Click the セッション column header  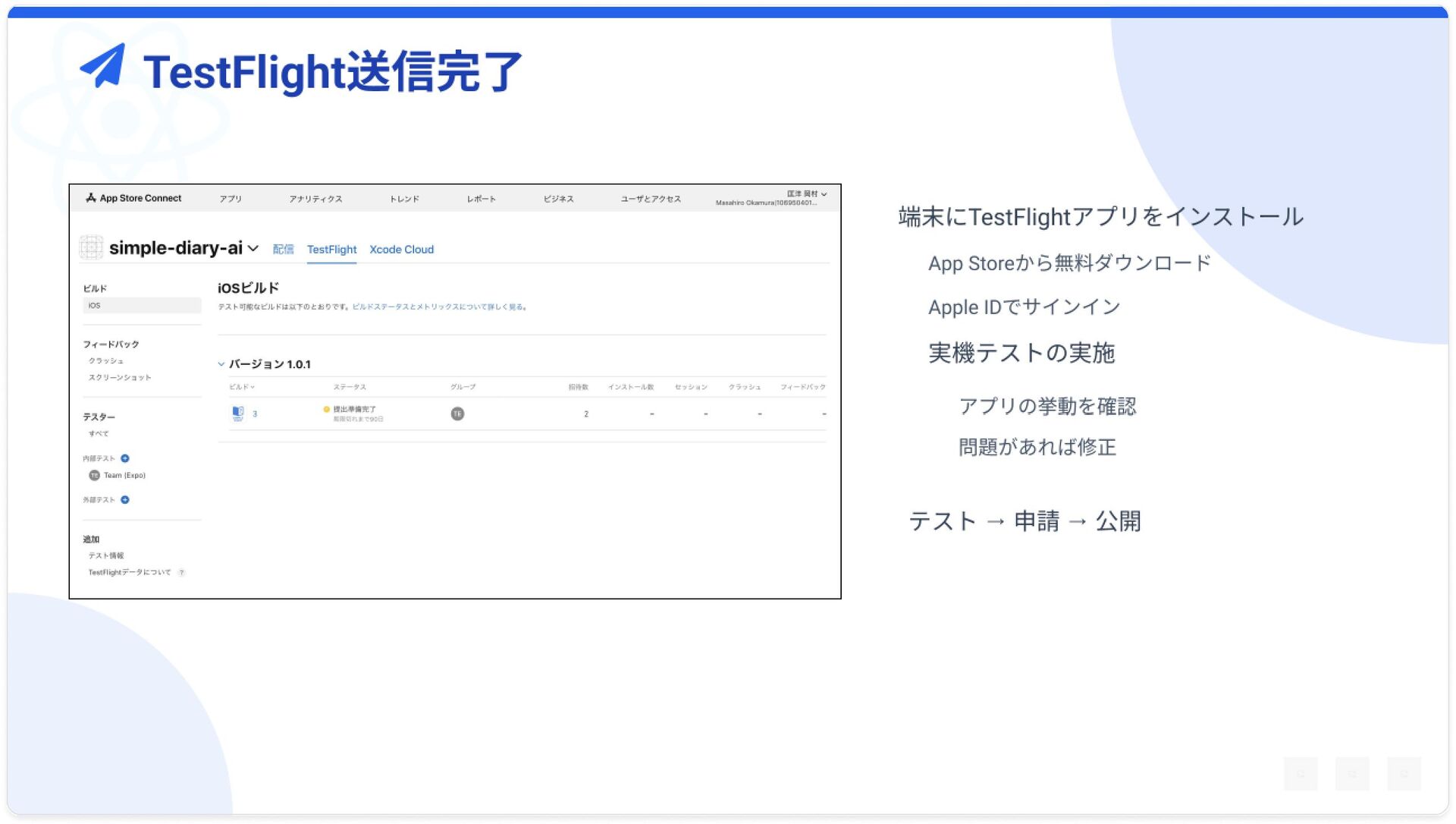click(x=691, y=387)
